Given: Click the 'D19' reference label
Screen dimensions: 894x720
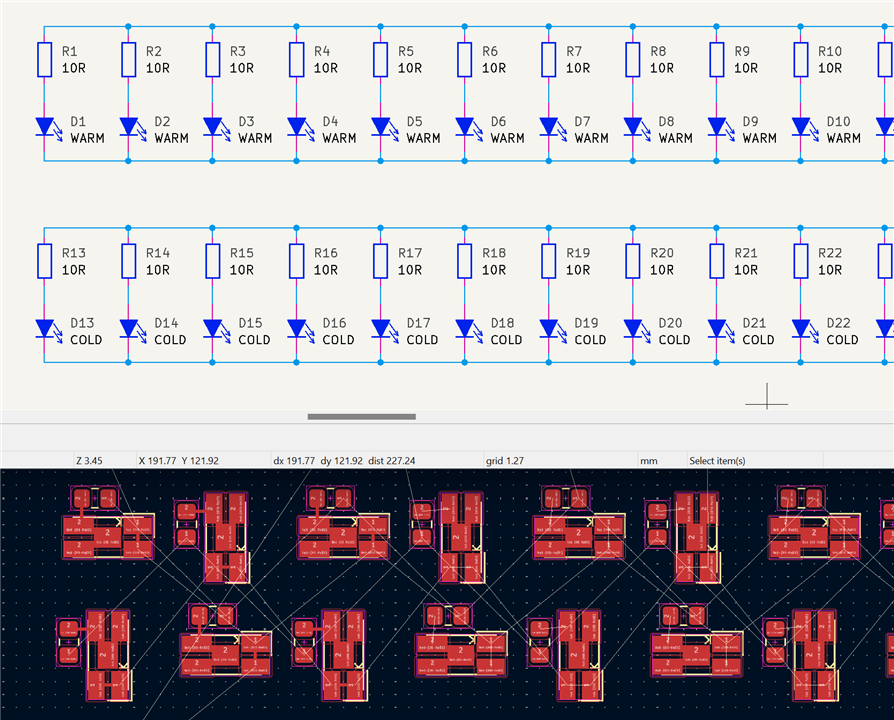Looking at the screenshot, I should click(x=586, y=323).
